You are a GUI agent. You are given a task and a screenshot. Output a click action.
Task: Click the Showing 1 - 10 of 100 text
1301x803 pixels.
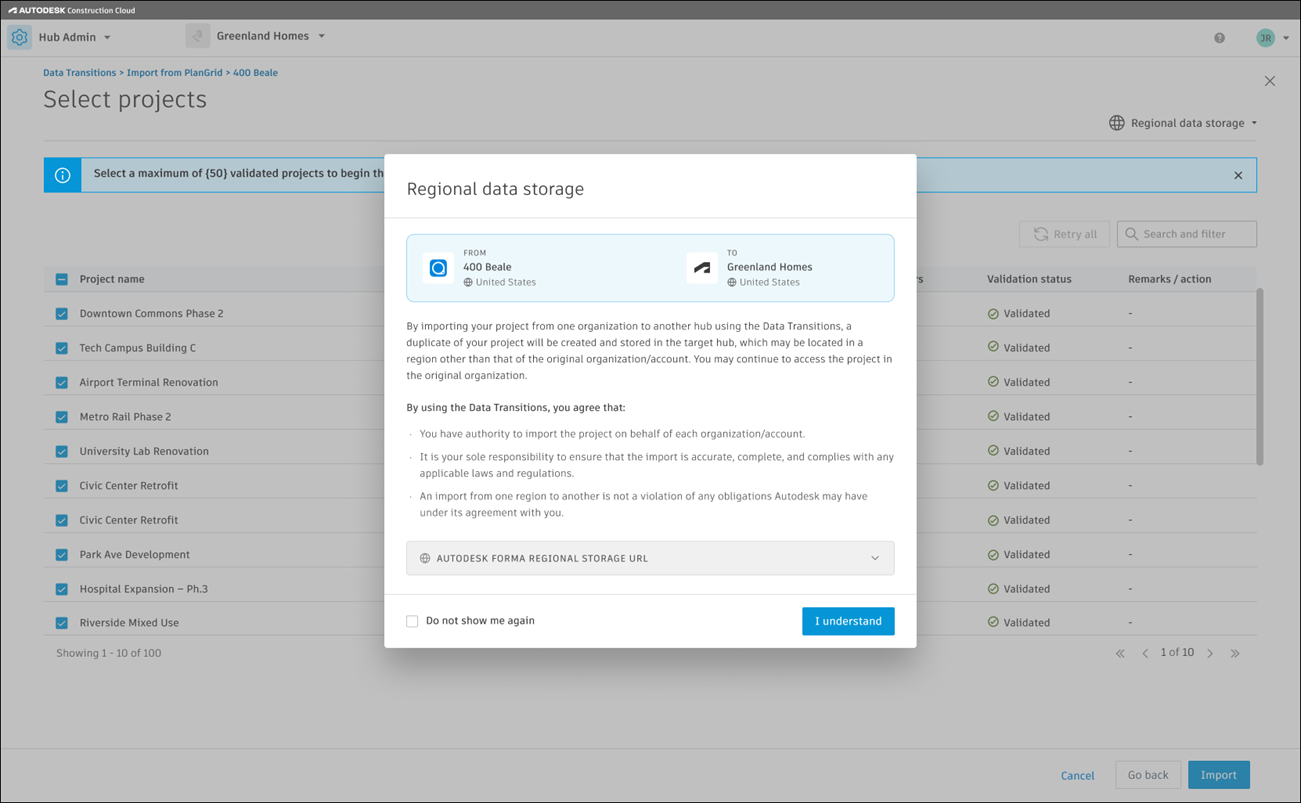click(109, 653)
